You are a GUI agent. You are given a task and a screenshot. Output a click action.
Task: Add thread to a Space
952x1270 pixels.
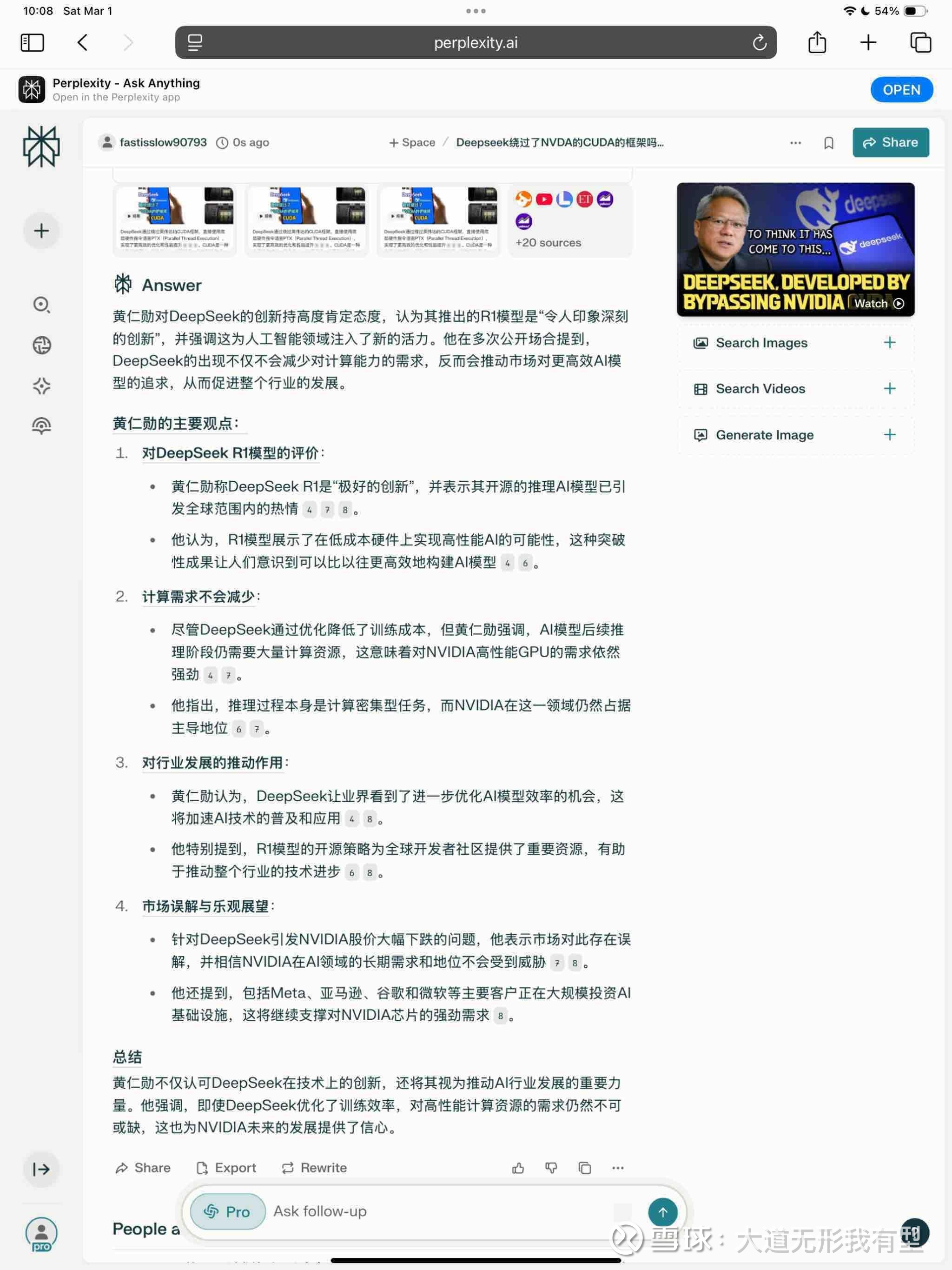(x=412, y=142)
